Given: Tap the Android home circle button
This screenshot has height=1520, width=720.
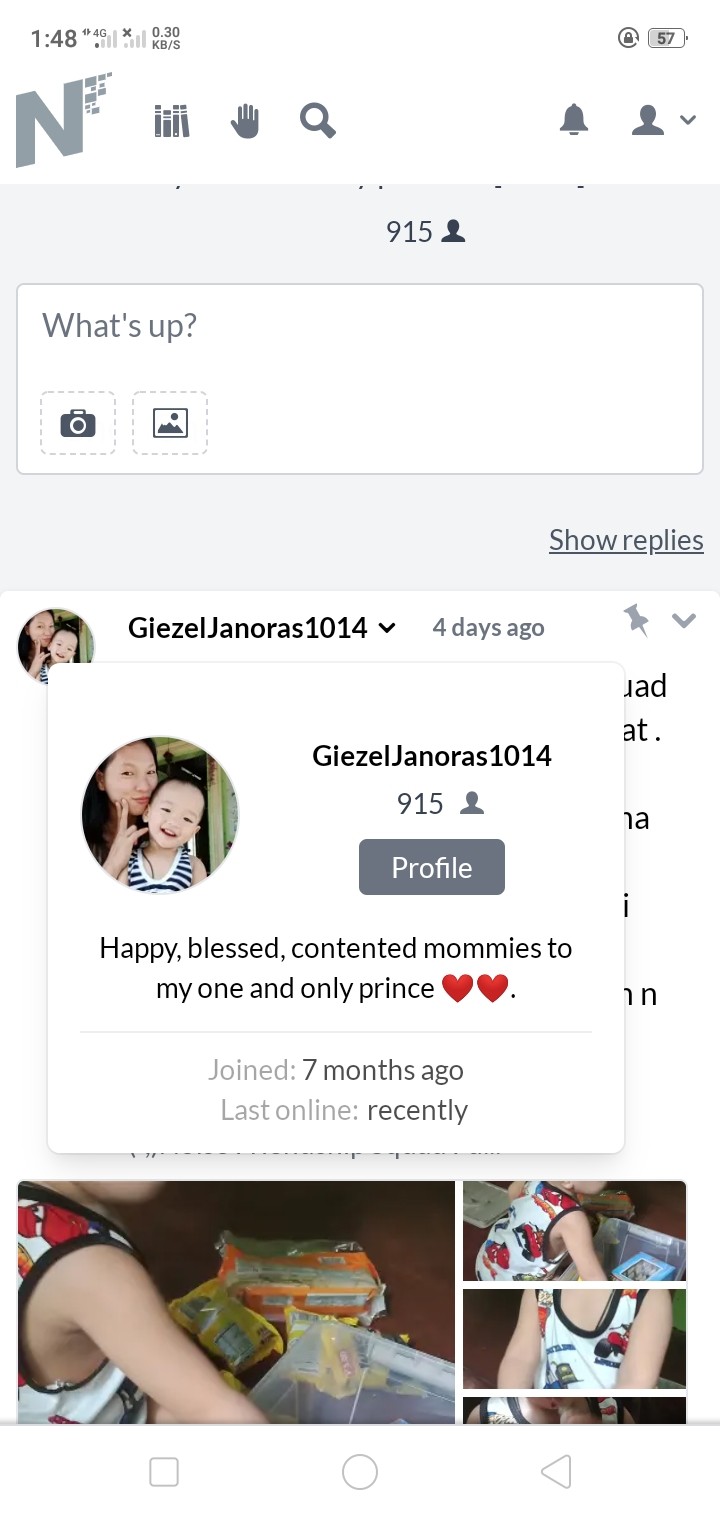Looking at the screenshot, I should pyautogui.click(x=360, y=1471).
